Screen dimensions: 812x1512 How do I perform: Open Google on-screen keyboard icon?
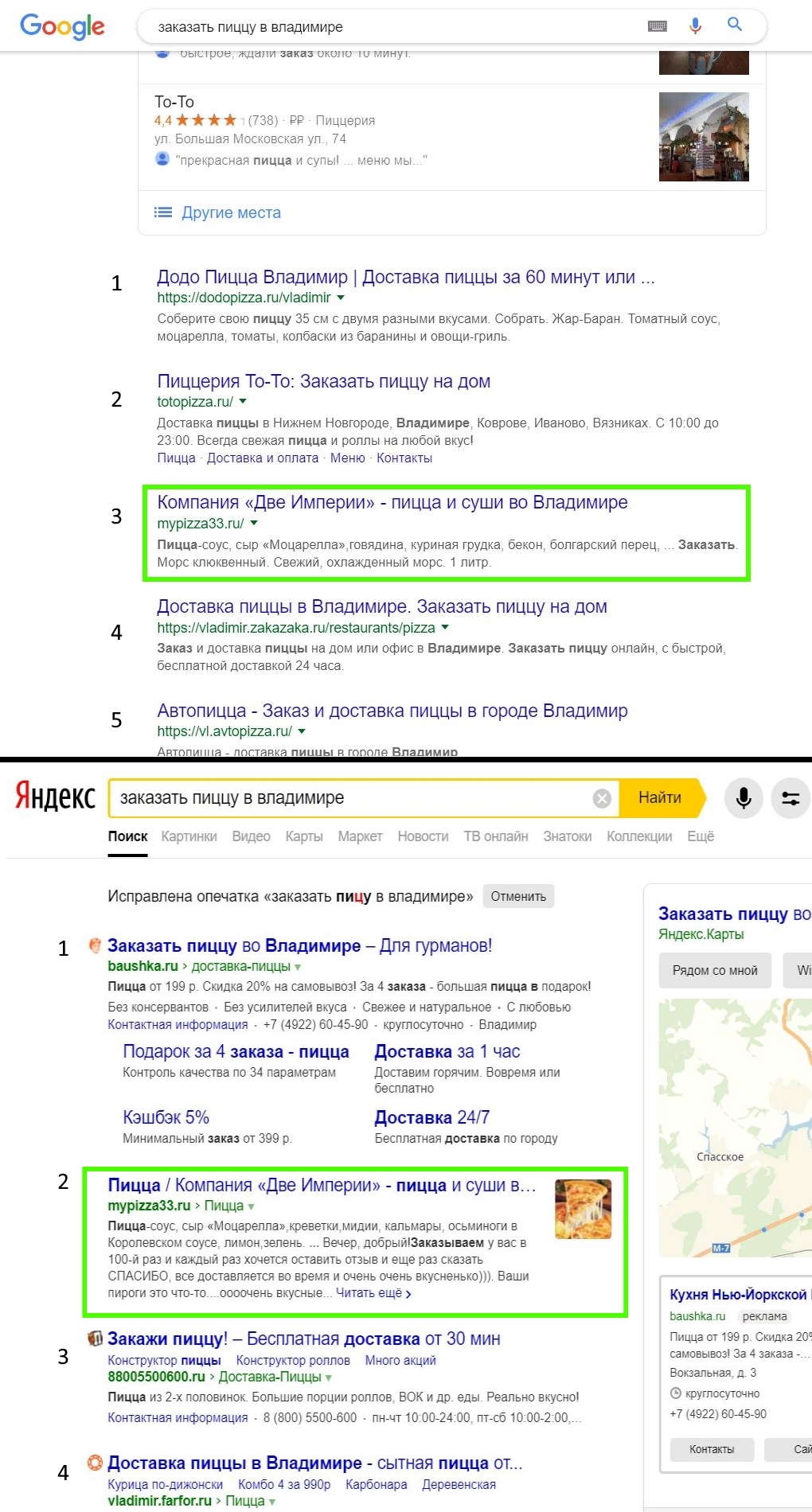658,26
